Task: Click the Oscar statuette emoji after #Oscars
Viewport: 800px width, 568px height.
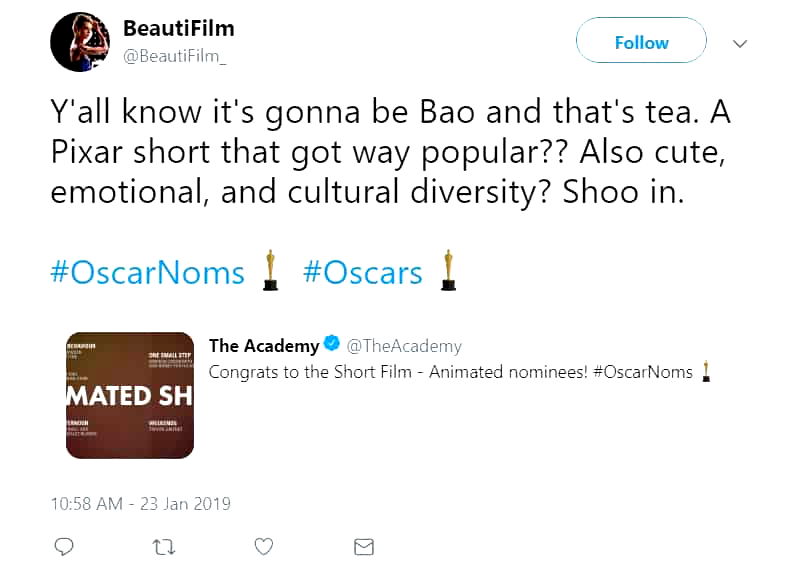Action: pyautogui.click(x=449, y=270)
